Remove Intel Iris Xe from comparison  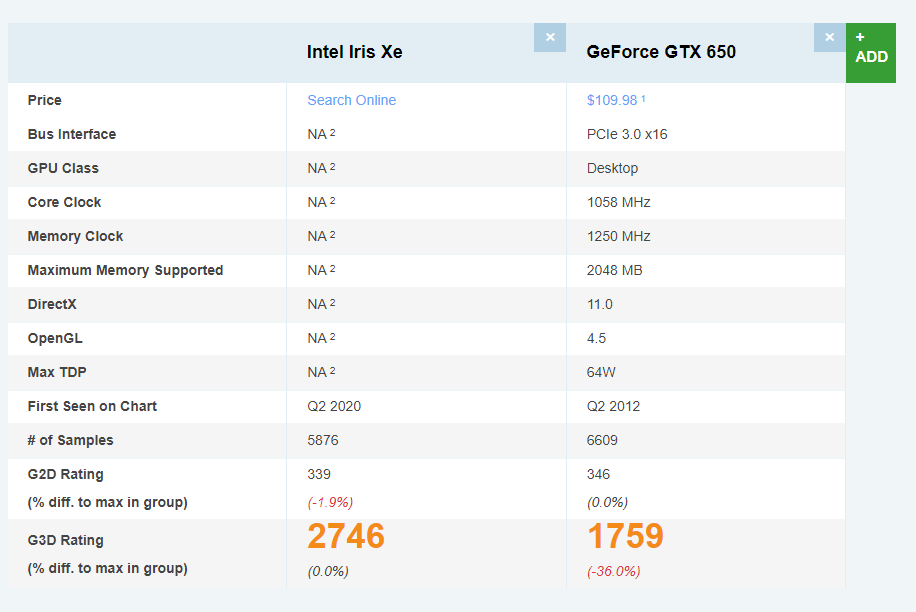tap(550, 37)
